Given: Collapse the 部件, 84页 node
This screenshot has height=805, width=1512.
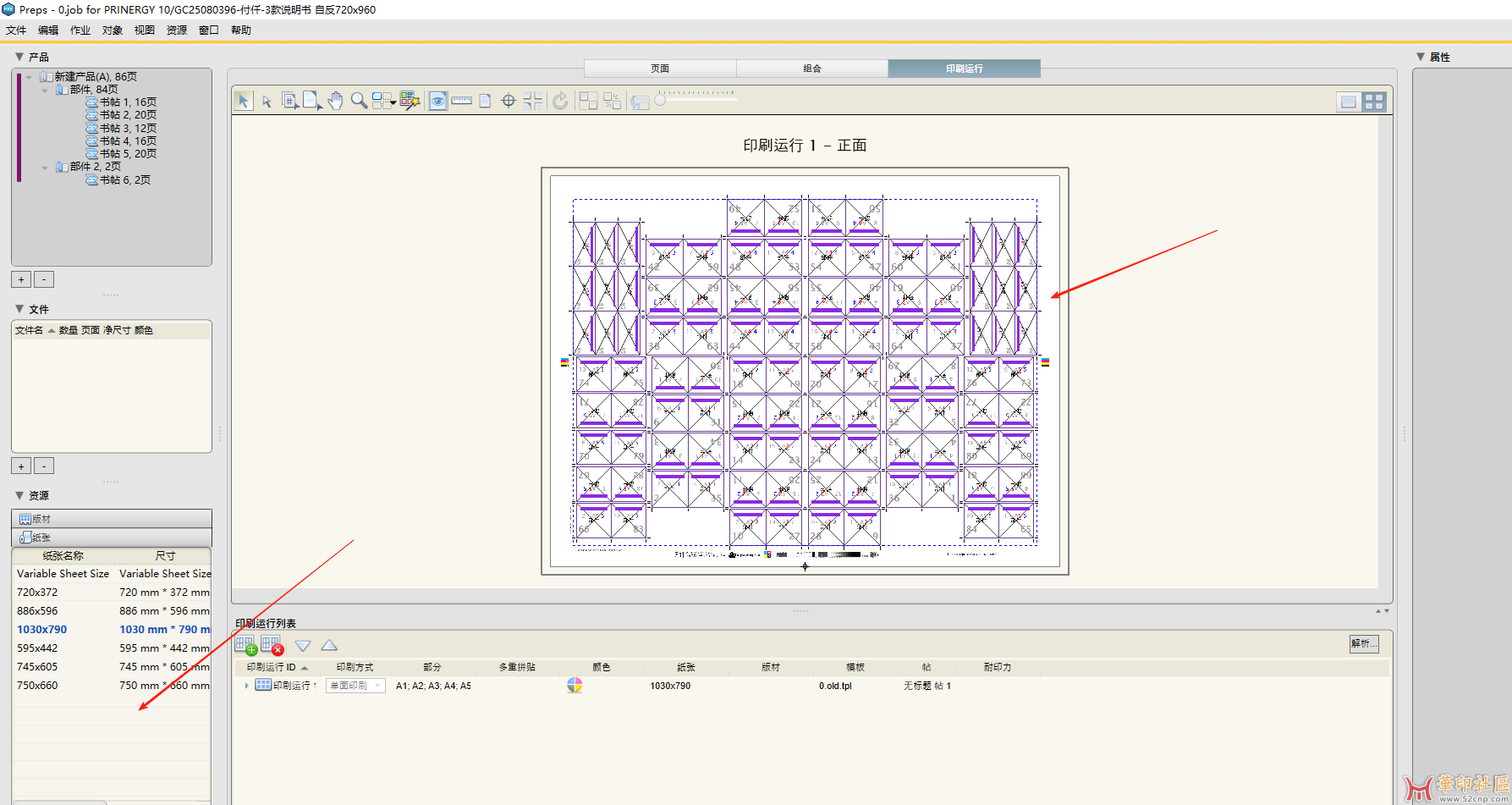Looking at the screenshot, I should point(45,90).
